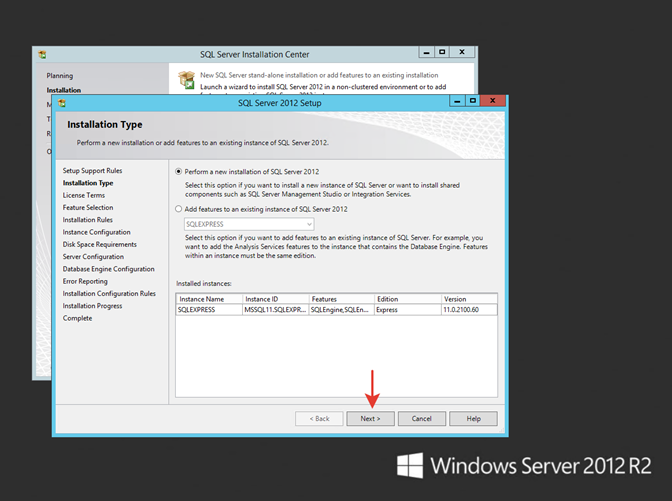Select Perform a new installation radio button
Viewport: 672px width, 501px height.
point(179,171)
